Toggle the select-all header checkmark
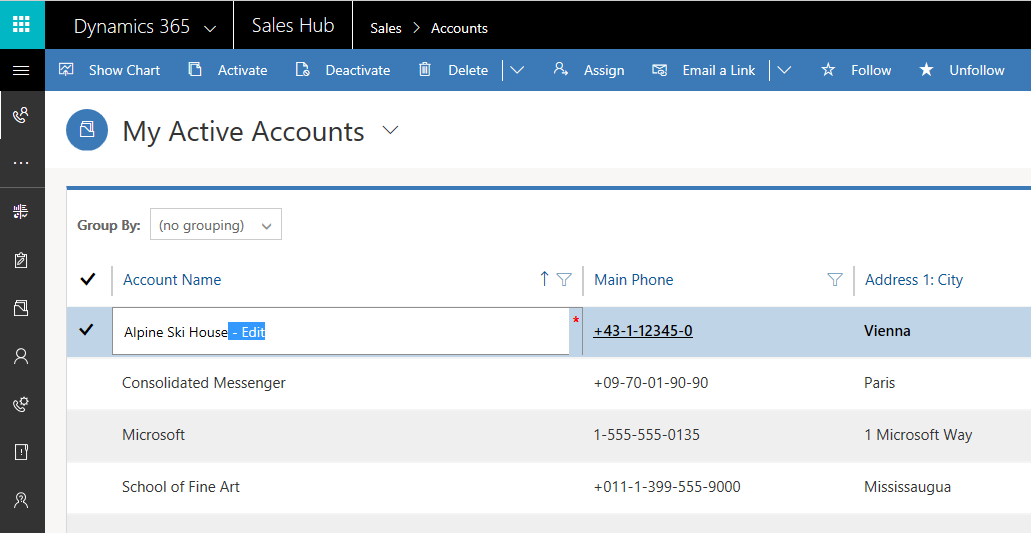This screenshot has height=533, width=1031. (x=87, y=279)
